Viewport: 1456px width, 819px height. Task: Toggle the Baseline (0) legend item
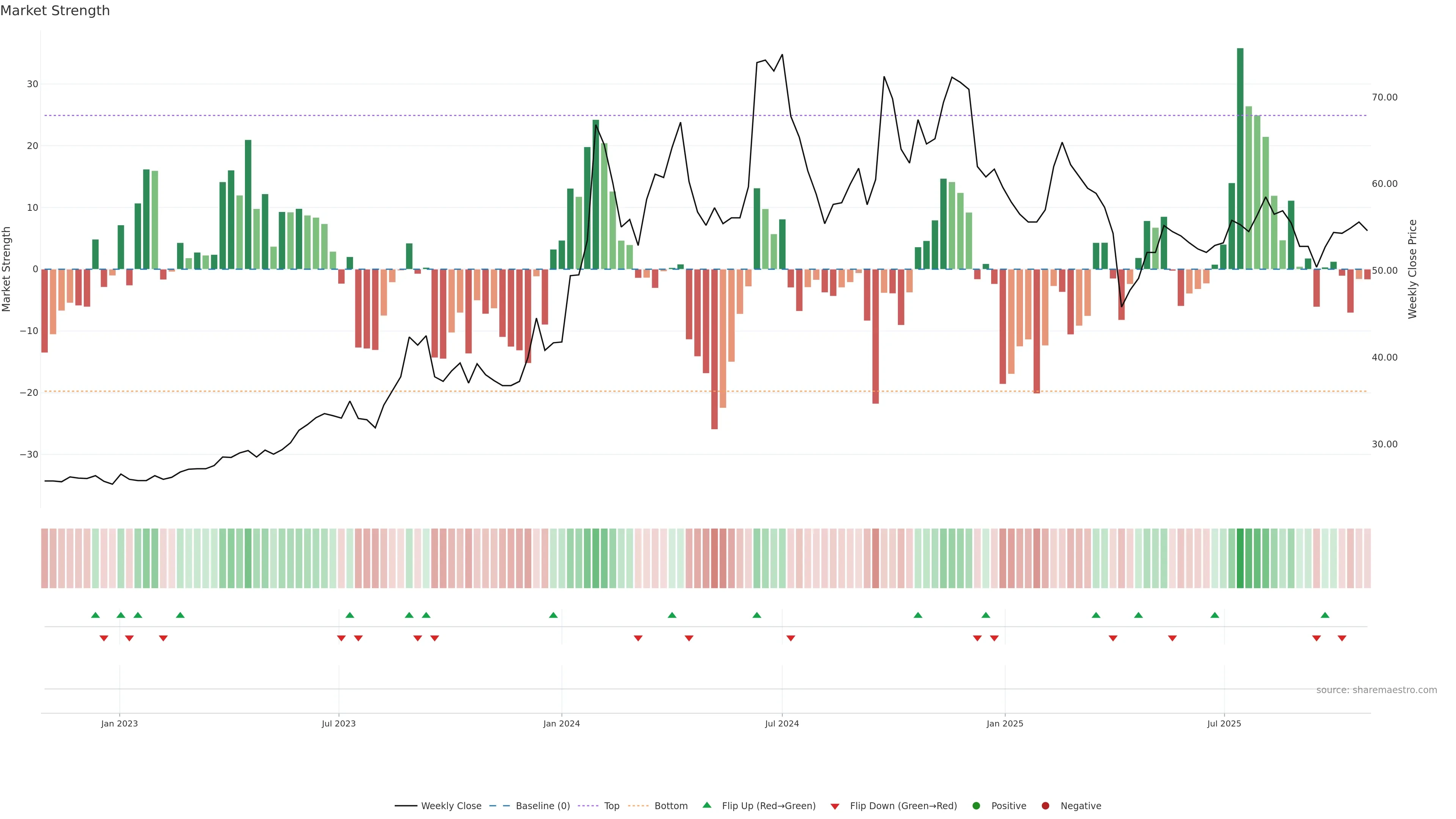point(542,806)
